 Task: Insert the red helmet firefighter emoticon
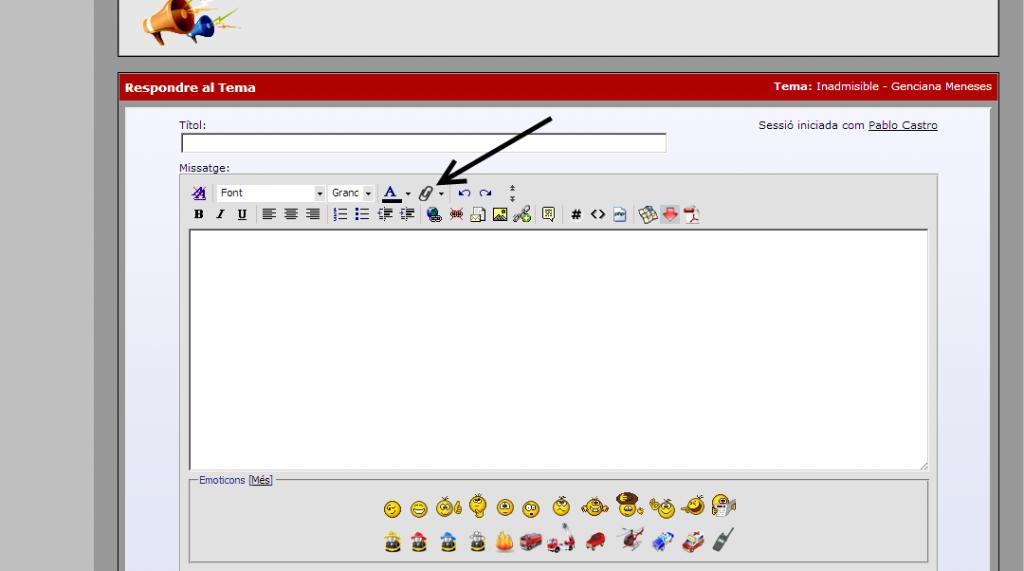click(x=419, y=542)
